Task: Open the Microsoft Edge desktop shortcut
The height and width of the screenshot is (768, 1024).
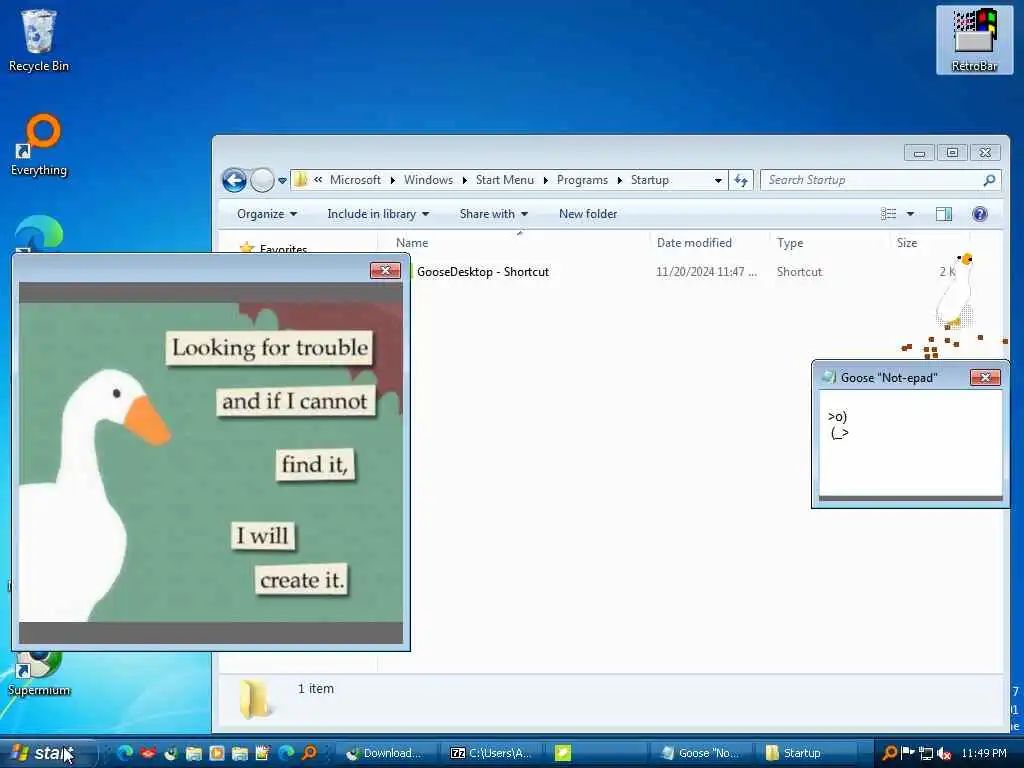Action: pyautogui.click(x=39, y=234)
